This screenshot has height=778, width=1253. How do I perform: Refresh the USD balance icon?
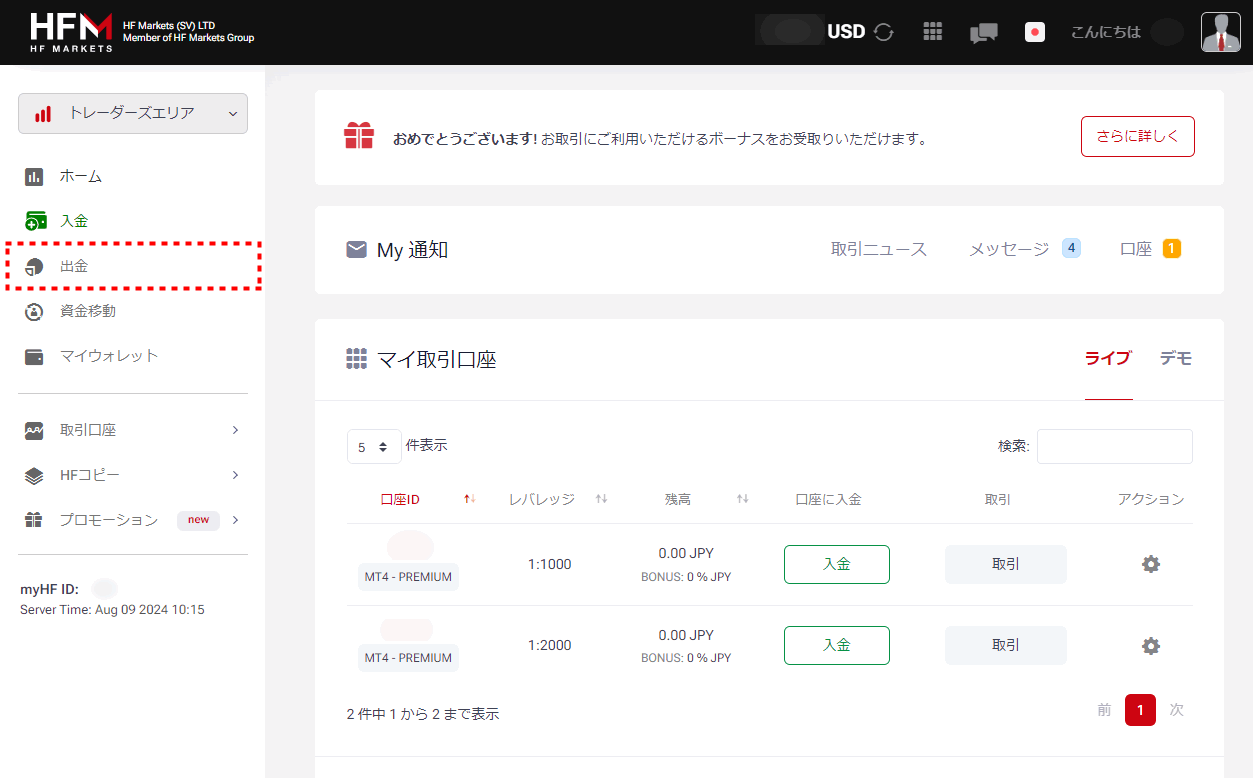[883, 32]
